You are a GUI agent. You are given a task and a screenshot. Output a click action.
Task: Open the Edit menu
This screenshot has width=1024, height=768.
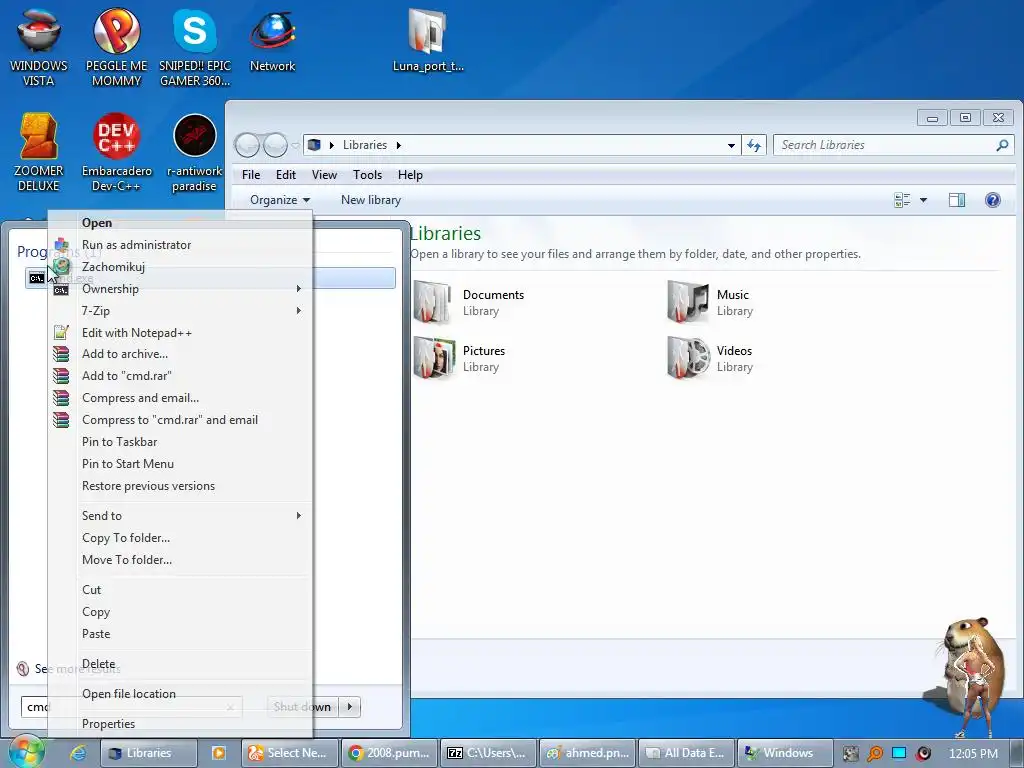coord(285,175)
